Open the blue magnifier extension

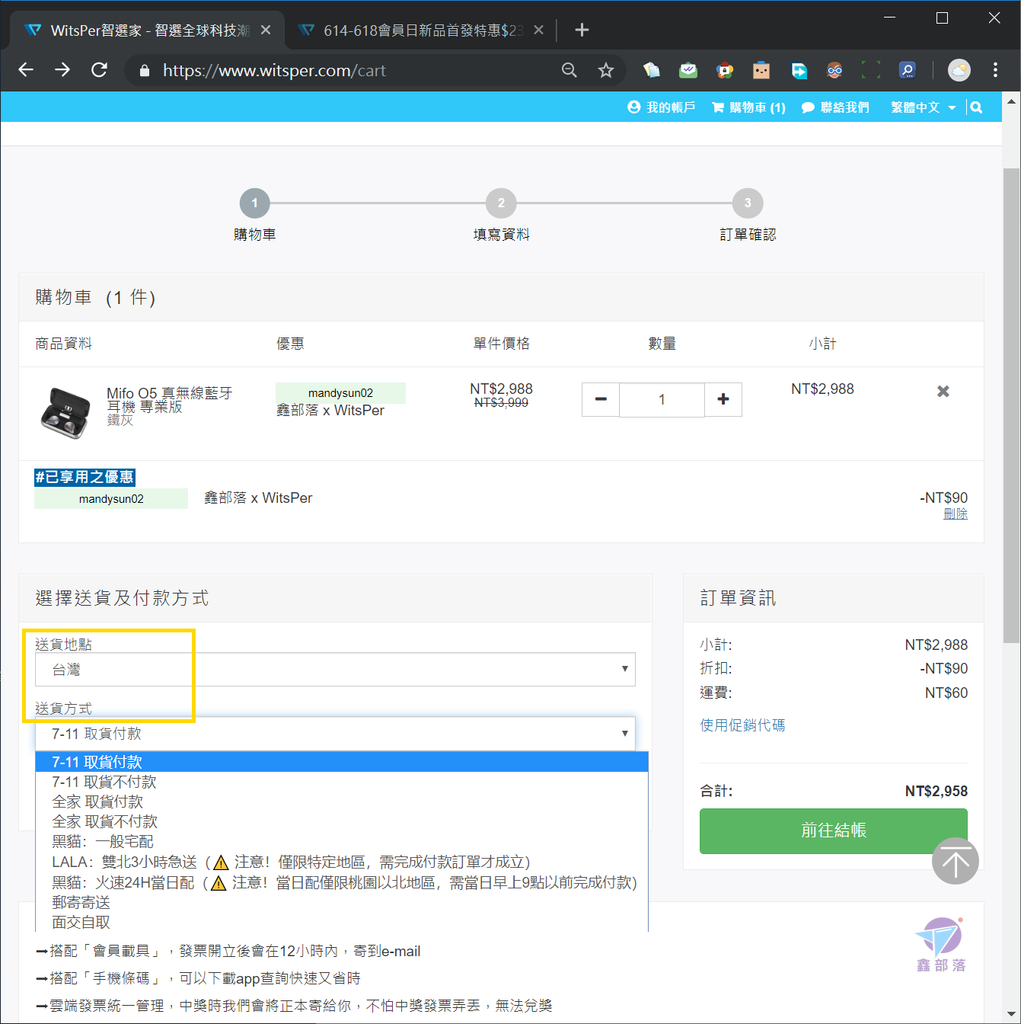907,70
